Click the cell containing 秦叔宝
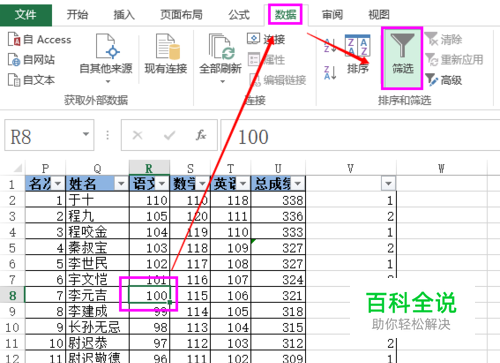500x363 pixels. click(97, 247)
